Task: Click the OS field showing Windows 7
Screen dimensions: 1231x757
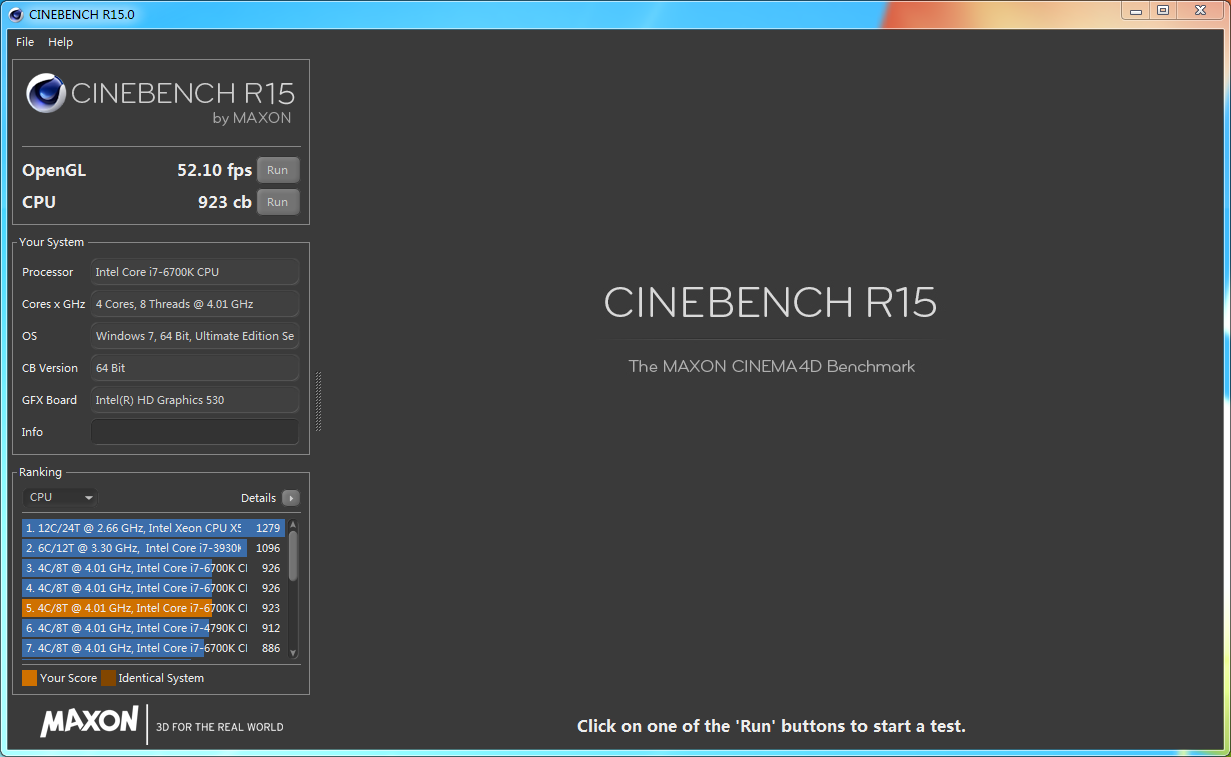Action: [x=195, y=336]
